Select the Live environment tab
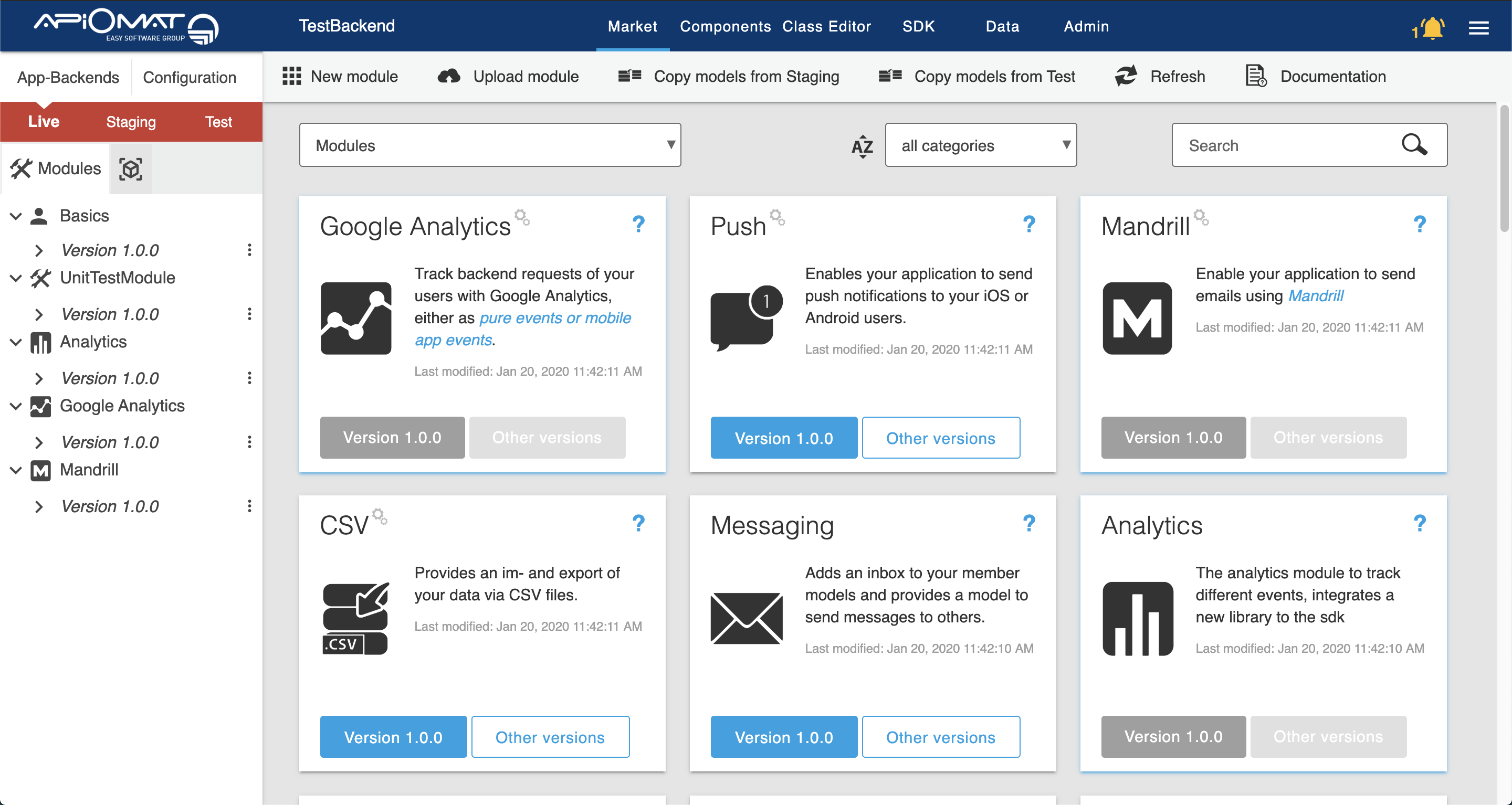This screenshot has width=1512, height=805. click(x=44, y=121)
